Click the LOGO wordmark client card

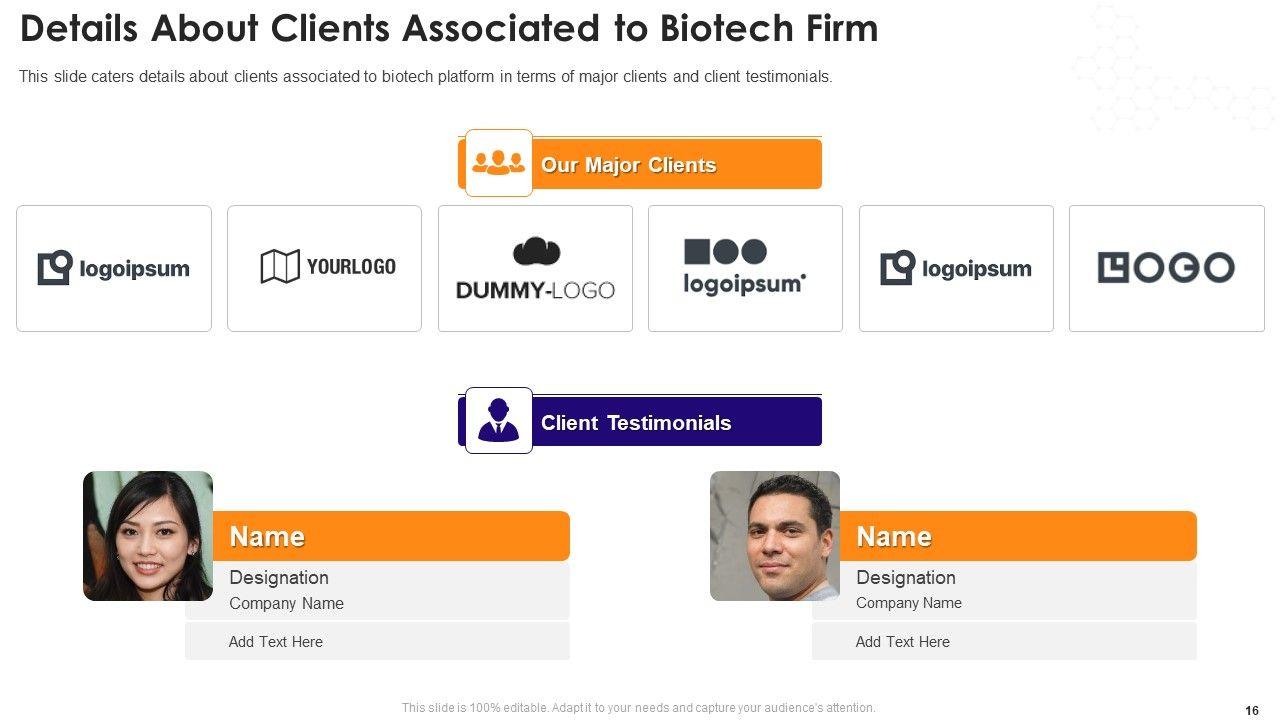1166,268
